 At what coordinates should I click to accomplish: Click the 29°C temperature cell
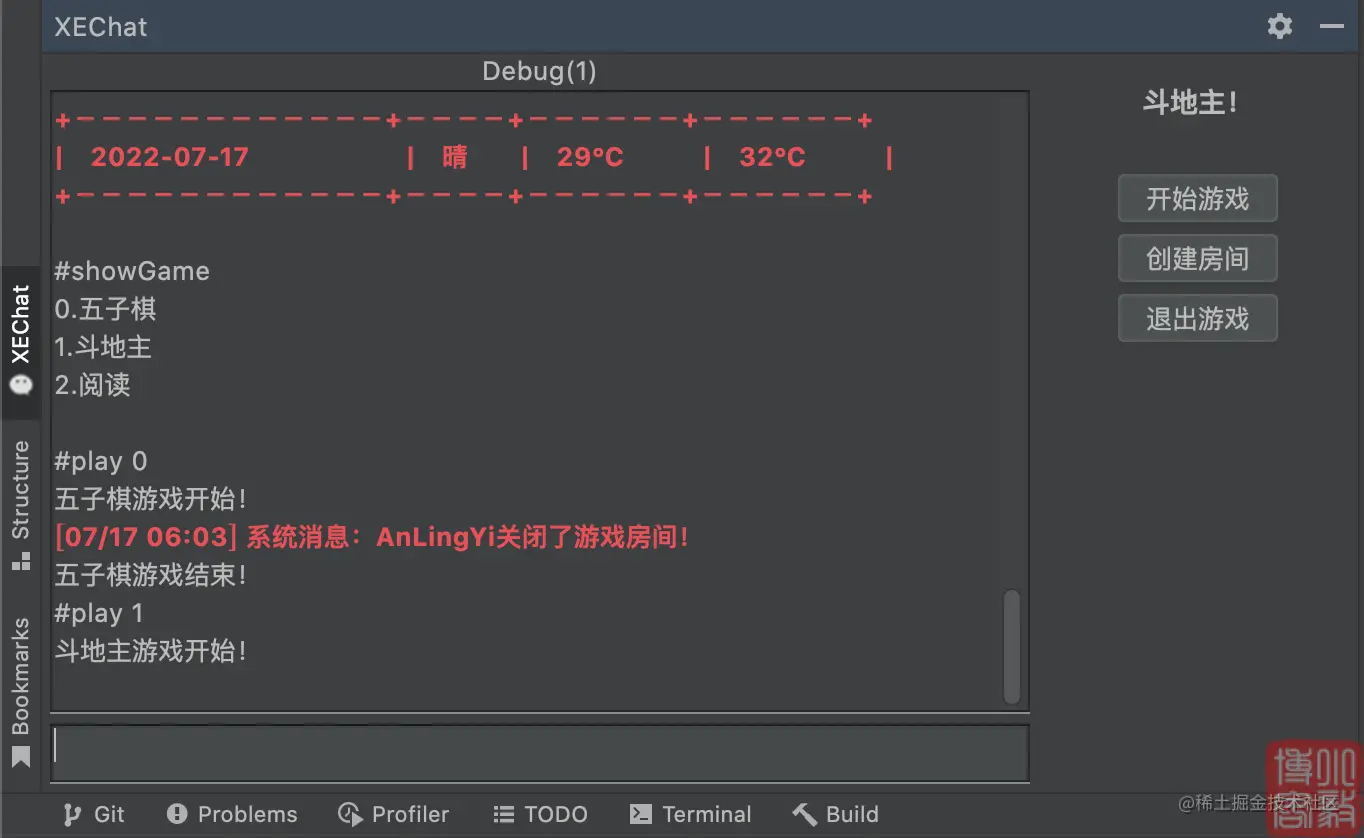click(x=590, y=157)
